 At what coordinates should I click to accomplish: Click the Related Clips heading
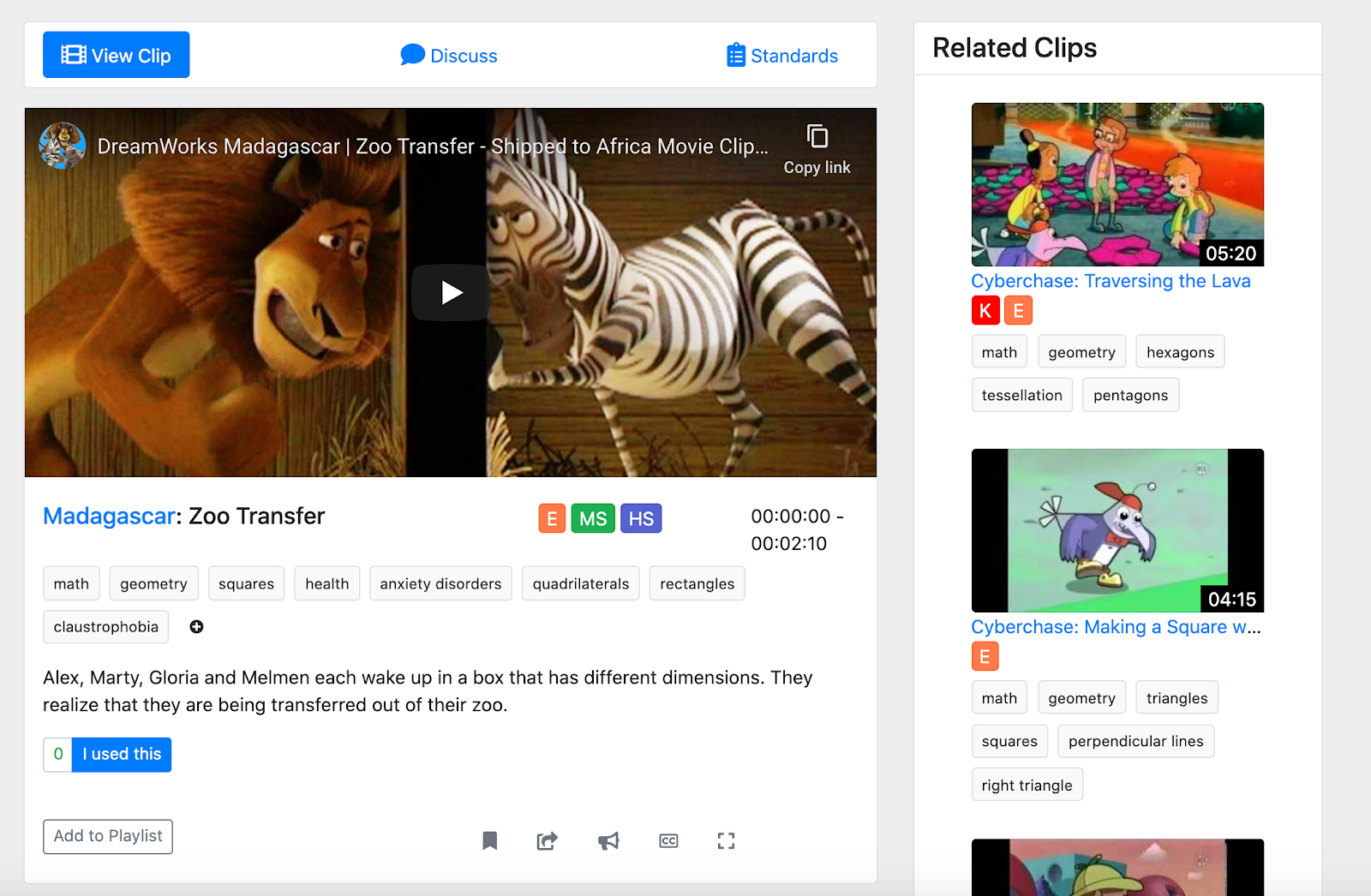1015,48
